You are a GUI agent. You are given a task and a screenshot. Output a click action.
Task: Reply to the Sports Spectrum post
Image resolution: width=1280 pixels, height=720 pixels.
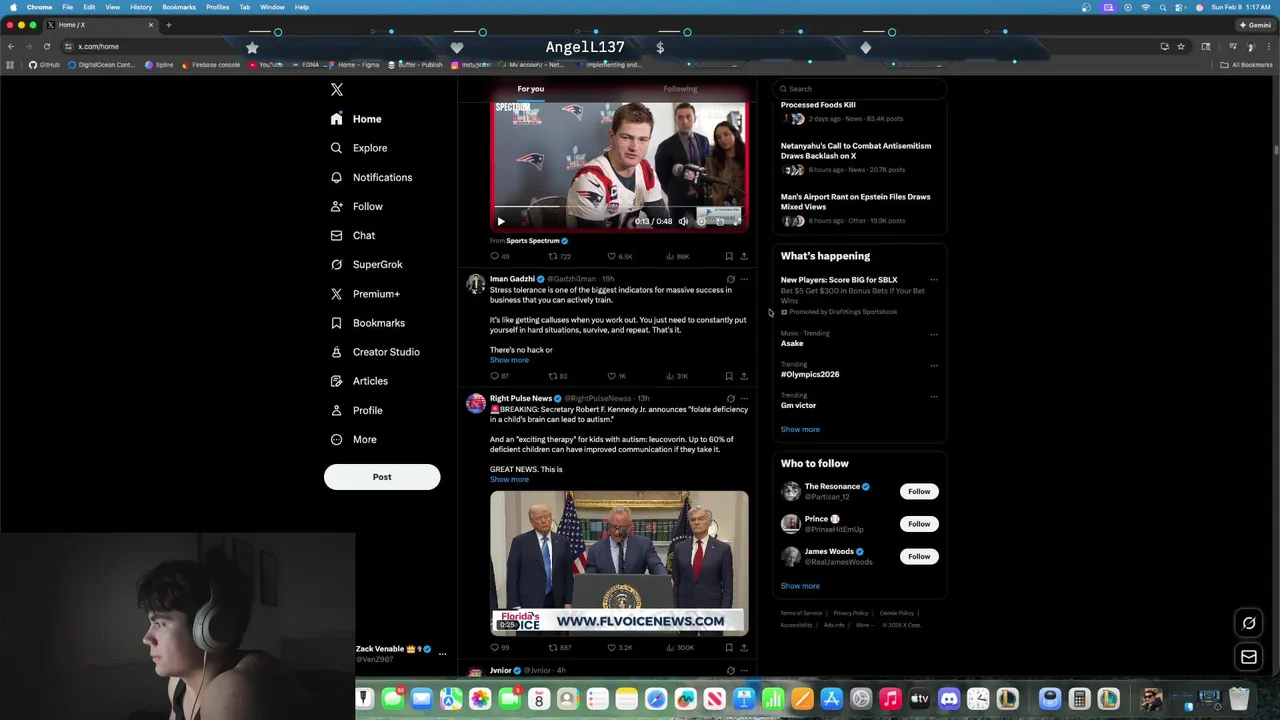(499, 256)
